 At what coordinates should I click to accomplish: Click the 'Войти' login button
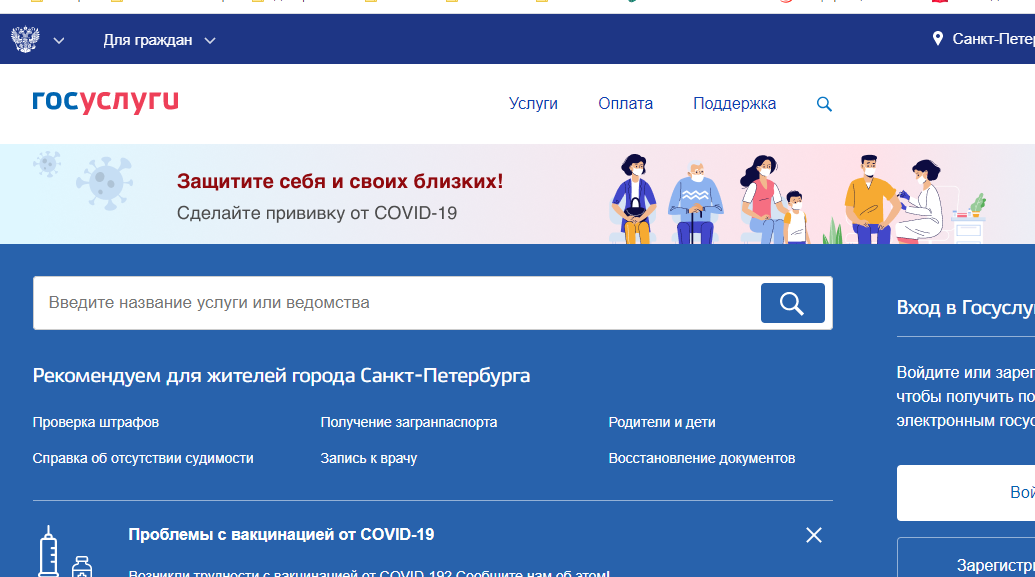tap(966, 493)
